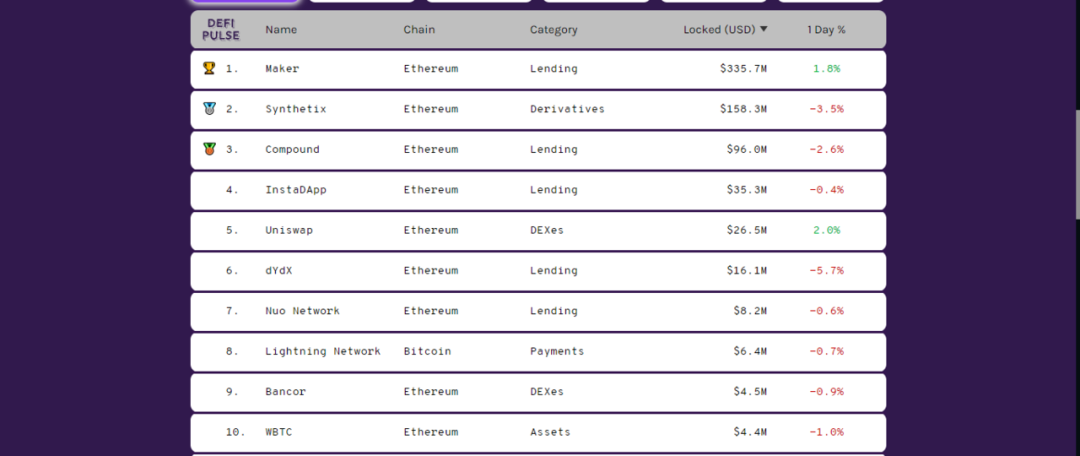Open the Nuo Network row
1080x456 pixels.
[x=538, y=311]
